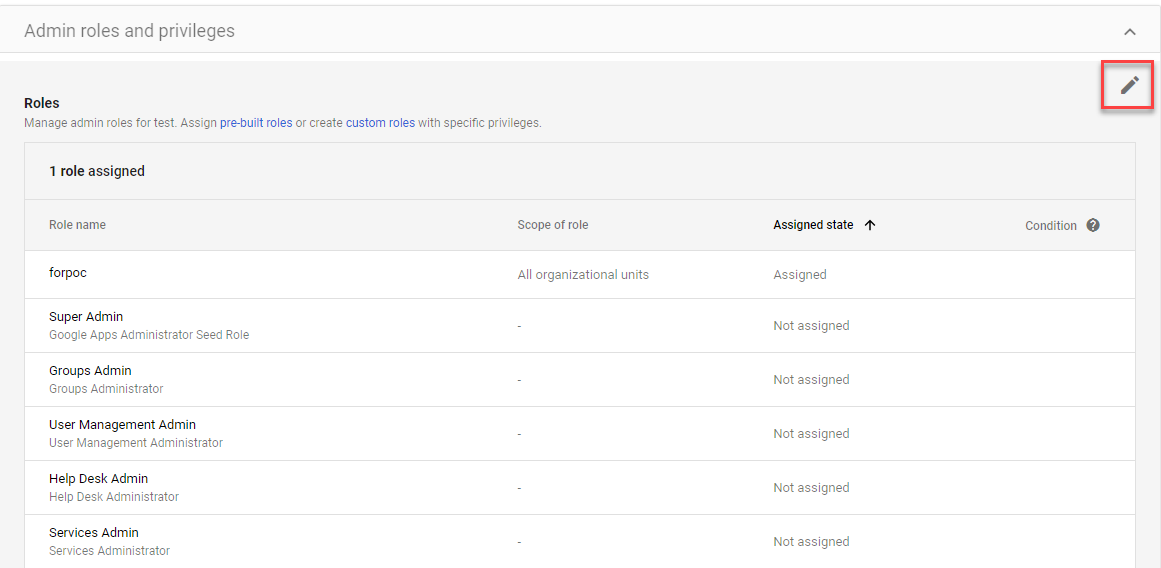Open the pre-built roles link
The height and width of the screenshot is (568, 1161).
256,123
